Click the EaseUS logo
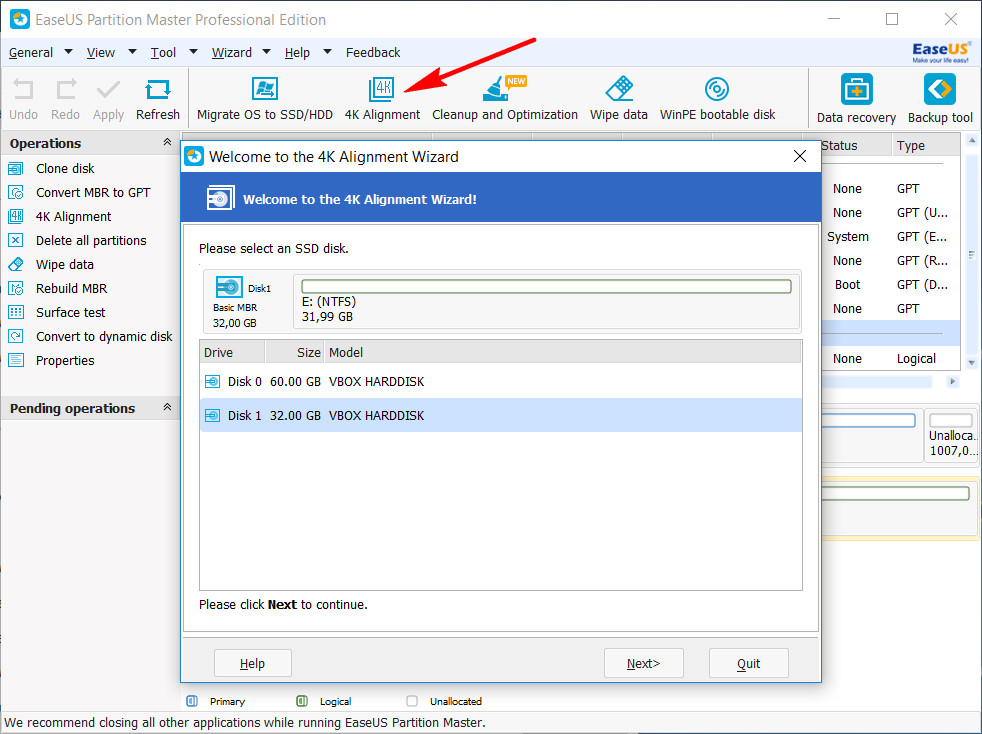The height and width of the screenshot is (734, 982). tap(940, 53)
